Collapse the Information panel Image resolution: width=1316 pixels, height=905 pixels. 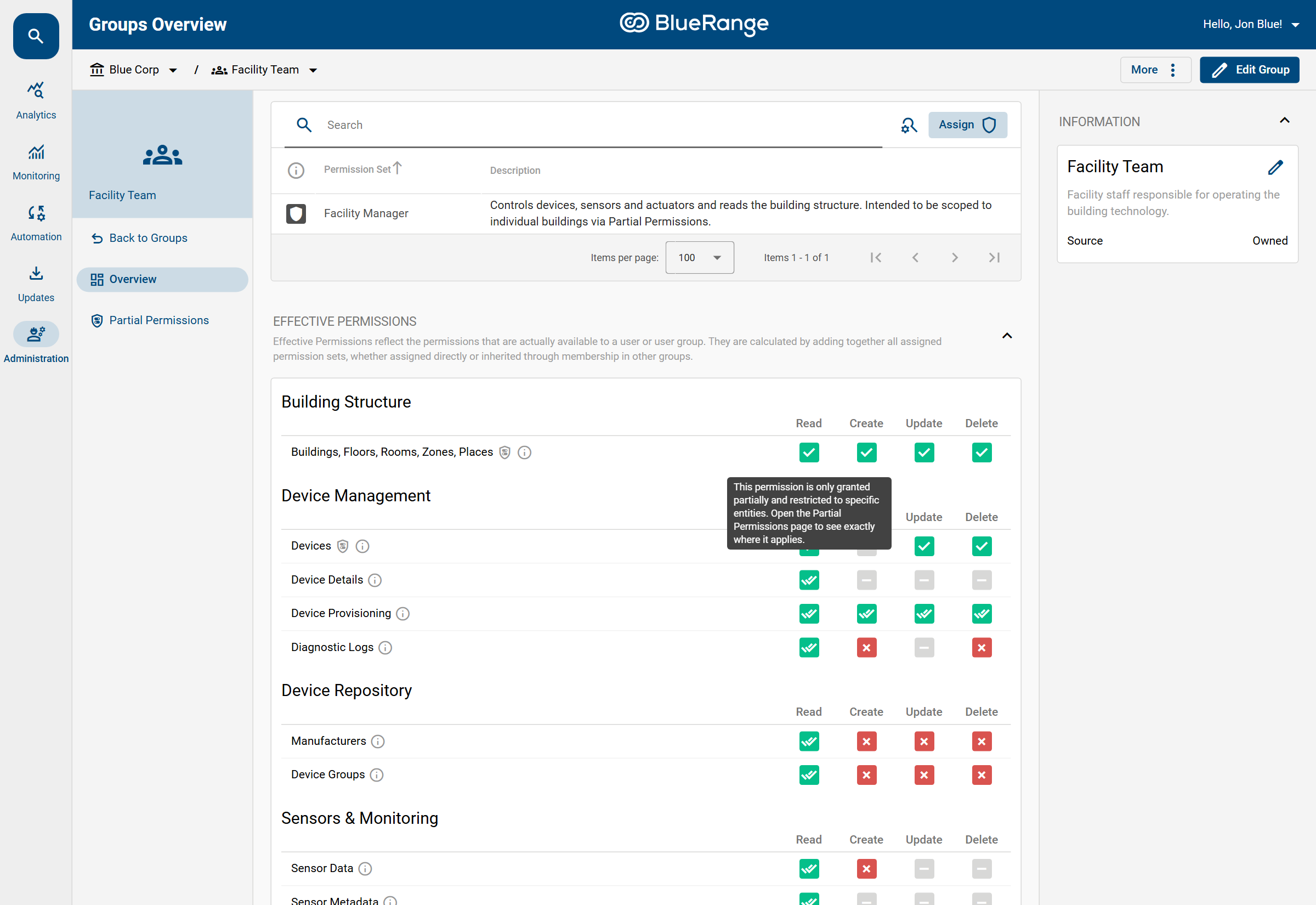tap(1284, 121)
